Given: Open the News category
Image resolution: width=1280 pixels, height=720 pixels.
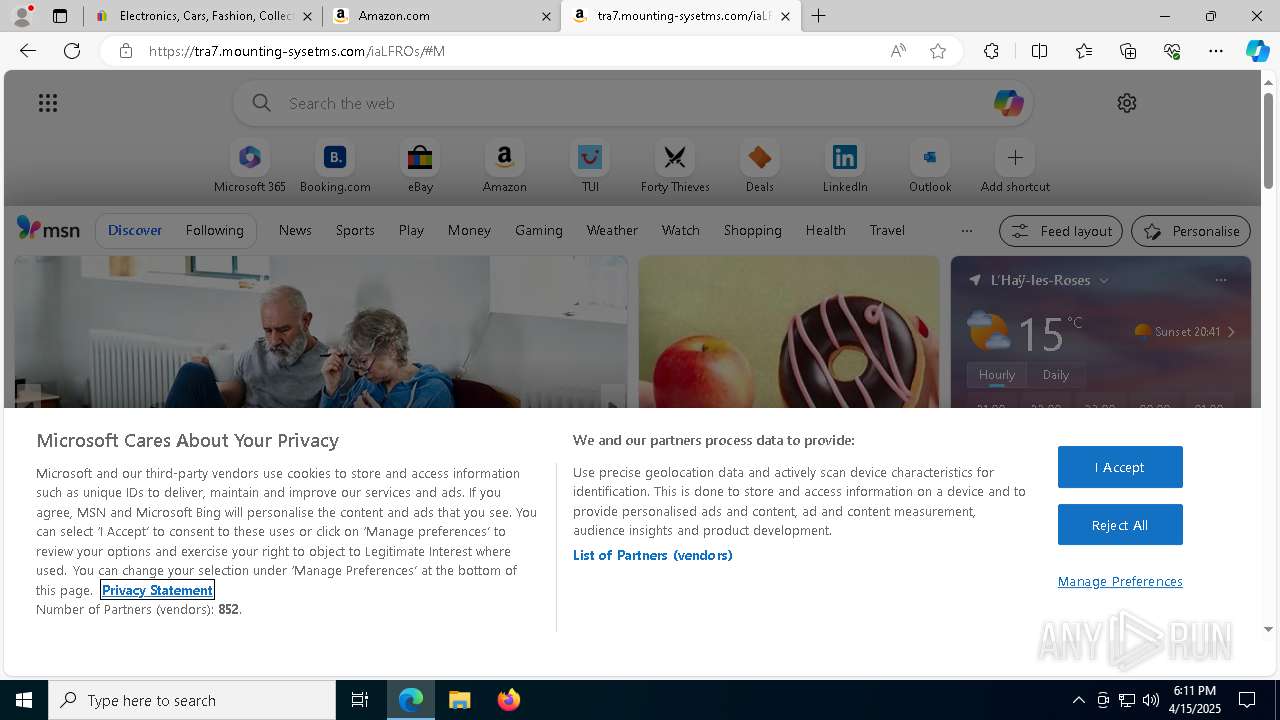Looking at the screenshot, I should click(x=295, y=230).
